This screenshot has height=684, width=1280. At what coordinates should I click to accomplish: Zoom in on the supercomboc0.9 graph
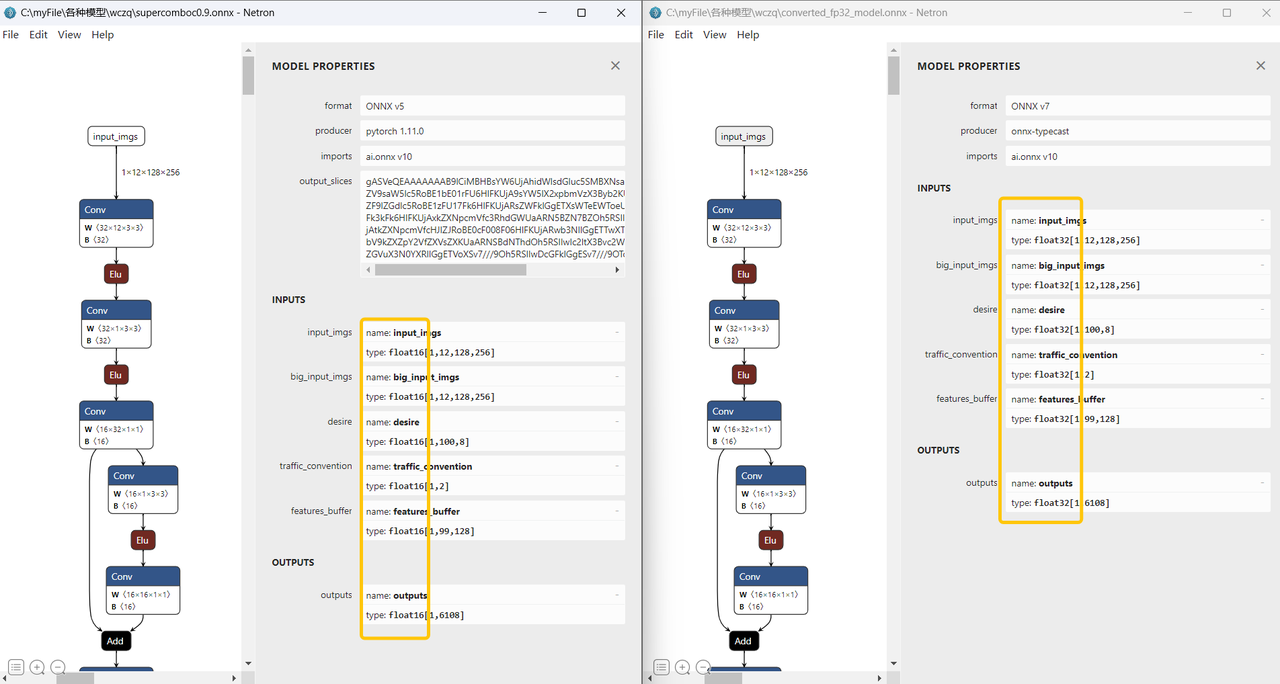[37, 667]
